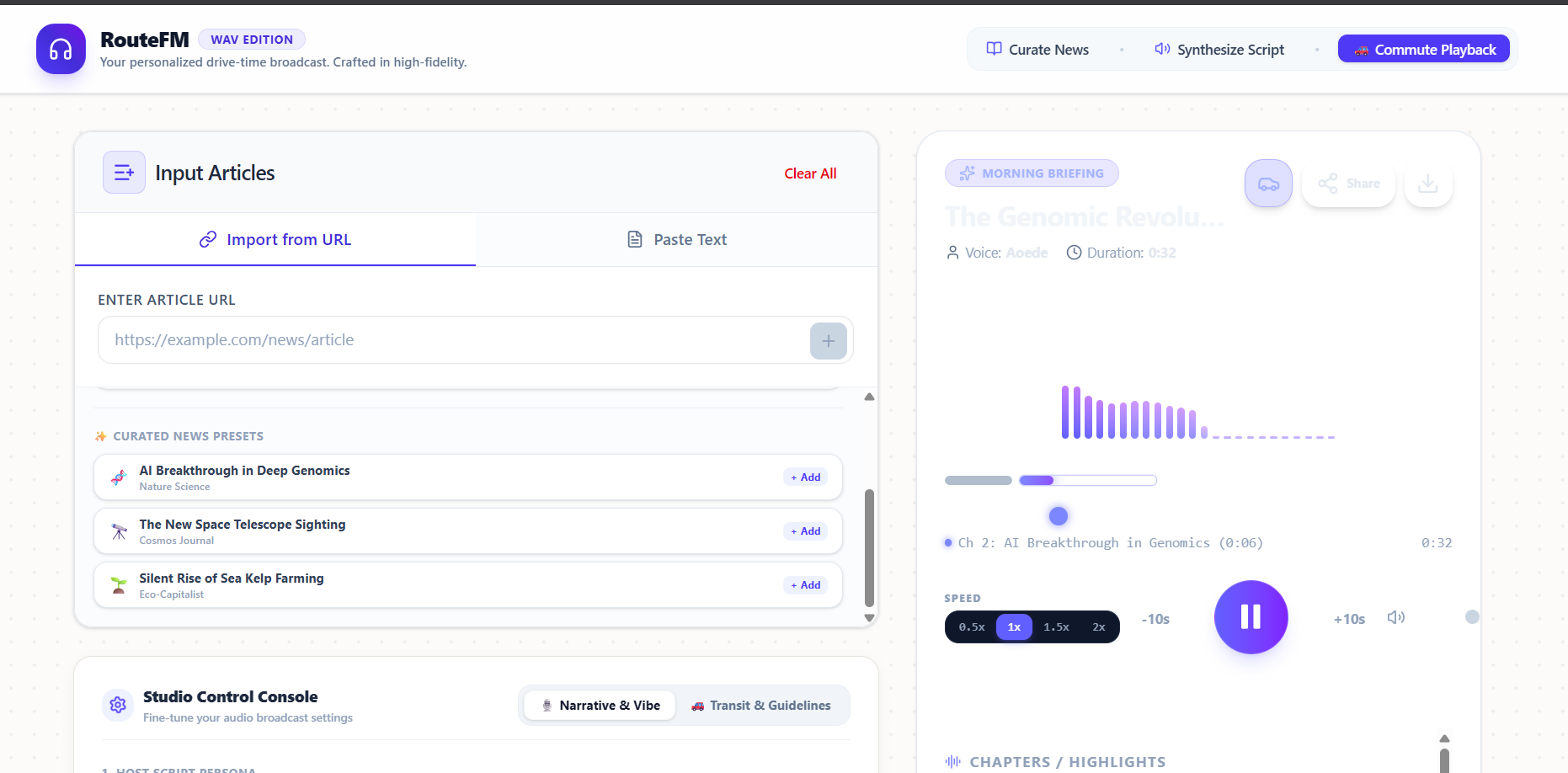1568x773 pixels.
Task: Select the Paste Text tab
Action: point(677,240)
